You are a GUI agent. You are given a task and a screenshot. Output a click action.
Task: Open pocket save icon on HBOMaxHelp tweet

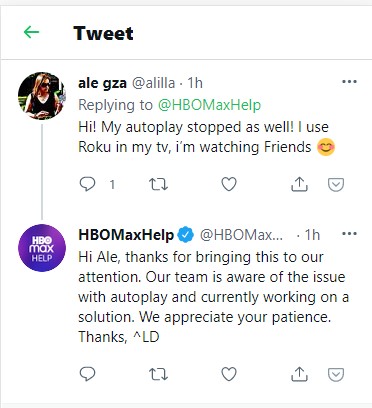click(x=336, y=374)
